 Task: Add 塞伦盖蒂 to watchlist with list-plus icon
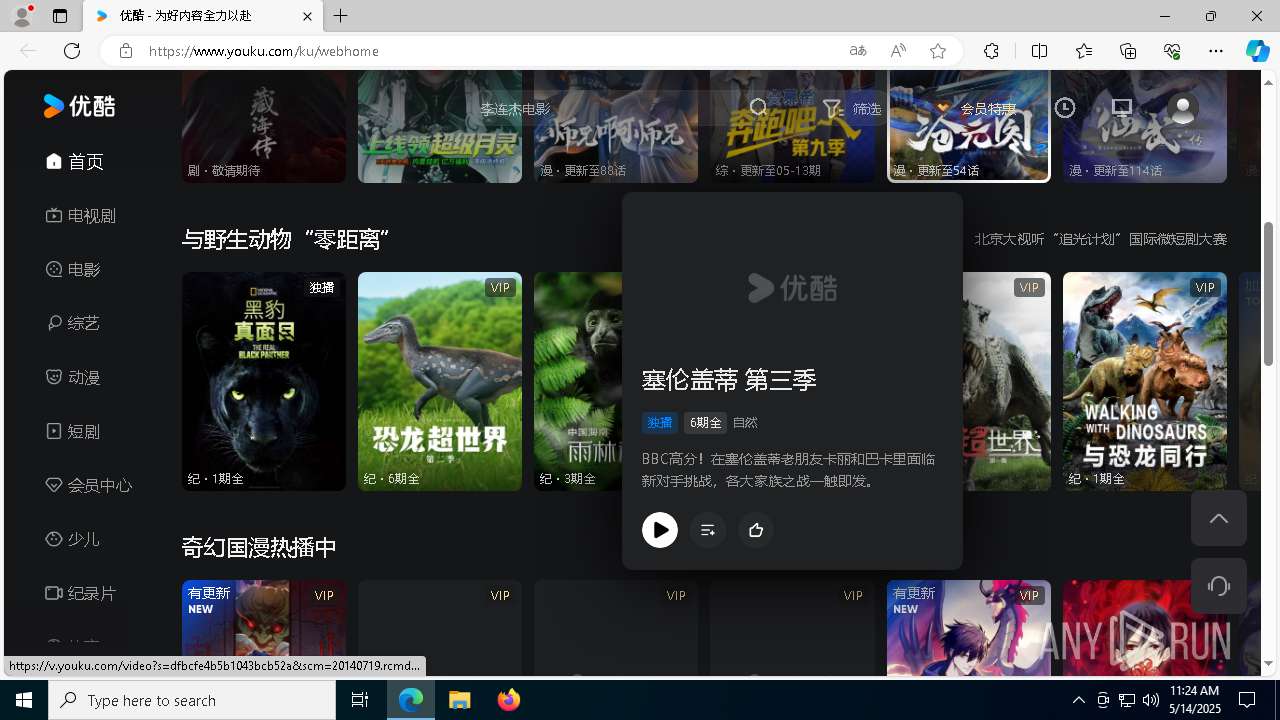[x=708, y=530]
